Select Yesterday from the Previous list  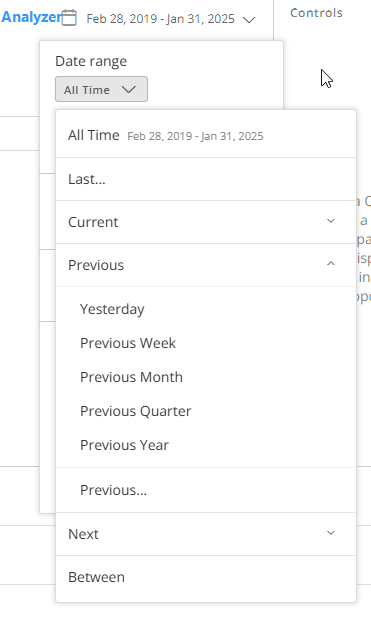pos(112,309)
